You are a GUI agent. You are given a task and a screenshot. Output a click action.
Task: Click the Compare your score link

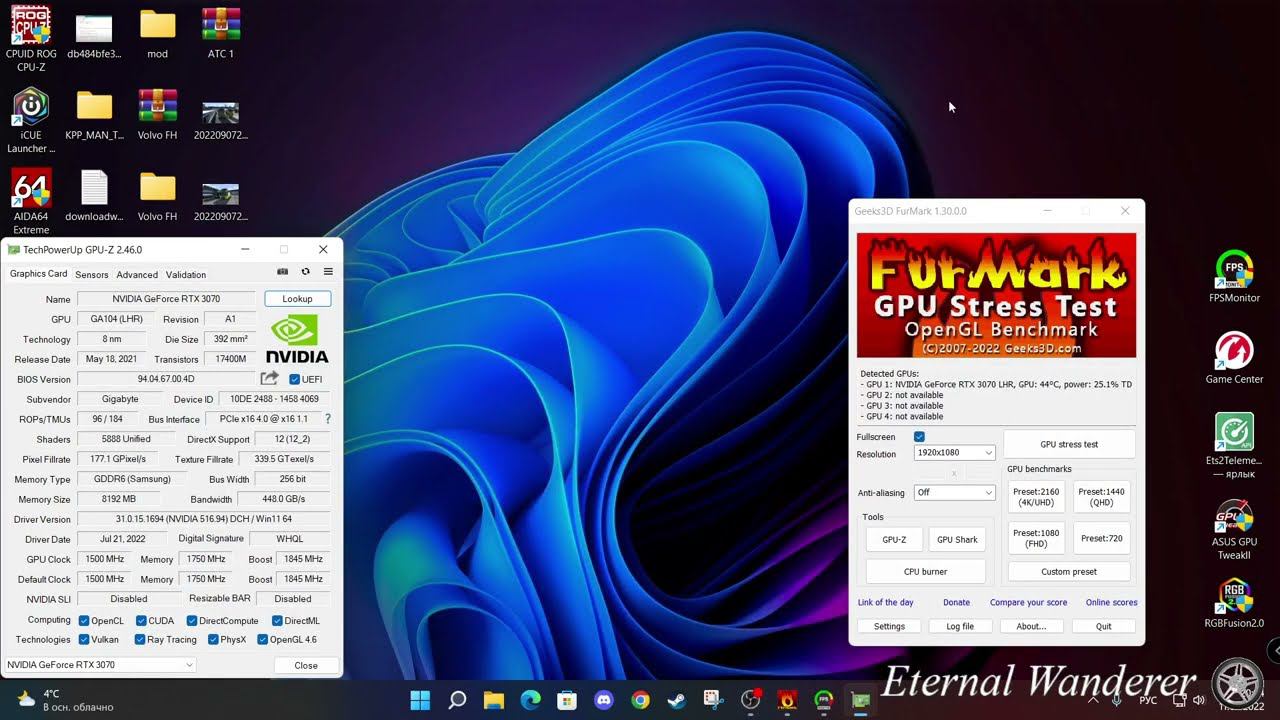pos(1028,602)
